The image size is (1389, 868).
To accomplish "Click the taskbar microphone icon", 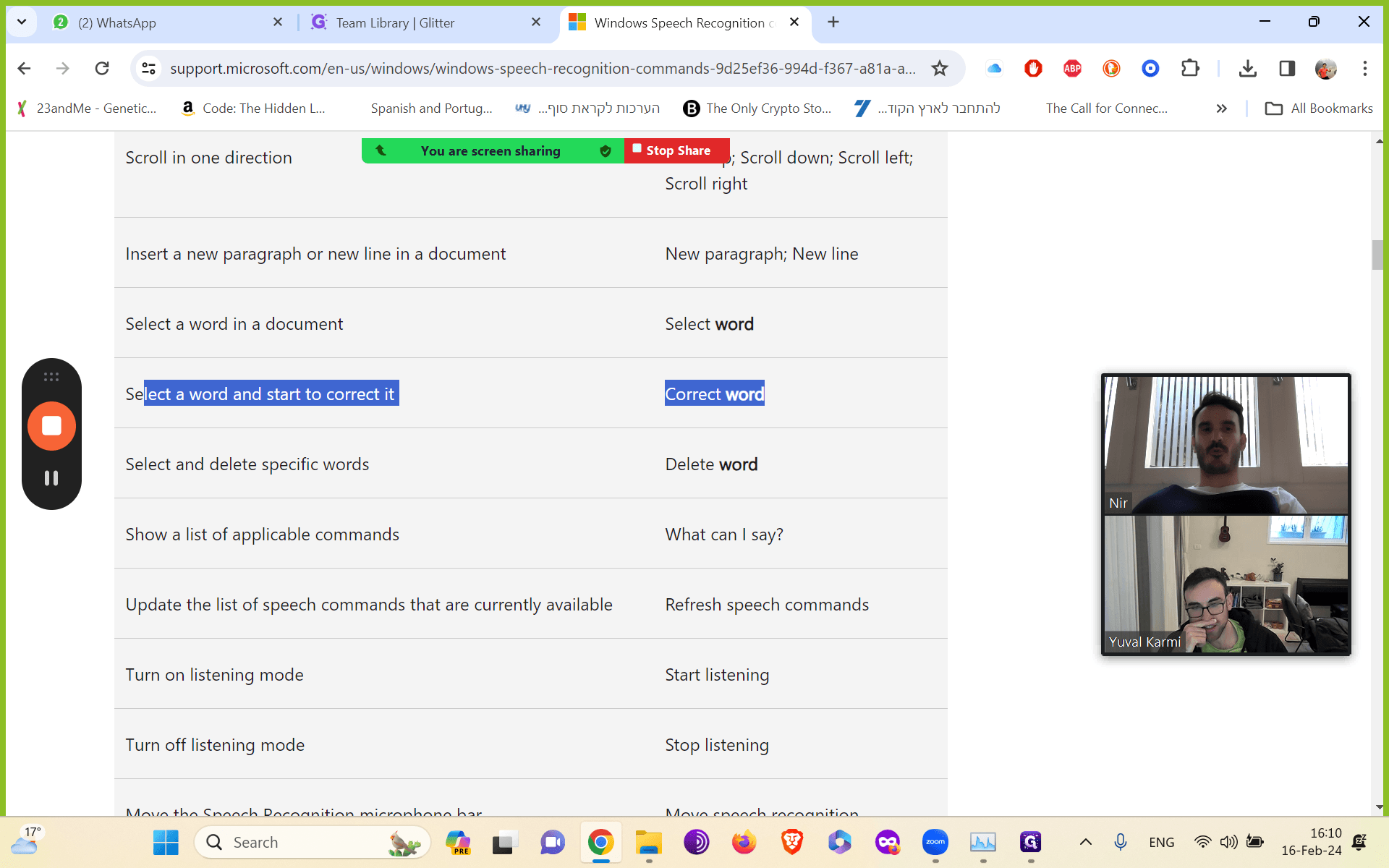I will (x=1120, y=842).
